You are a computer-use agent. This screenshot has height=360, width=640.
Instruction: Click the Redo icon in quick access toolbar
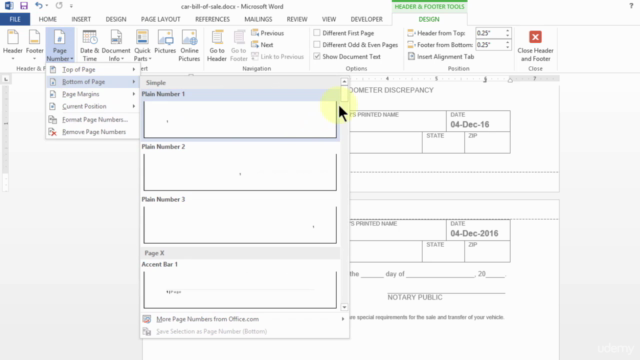click(x=59, y=6)
